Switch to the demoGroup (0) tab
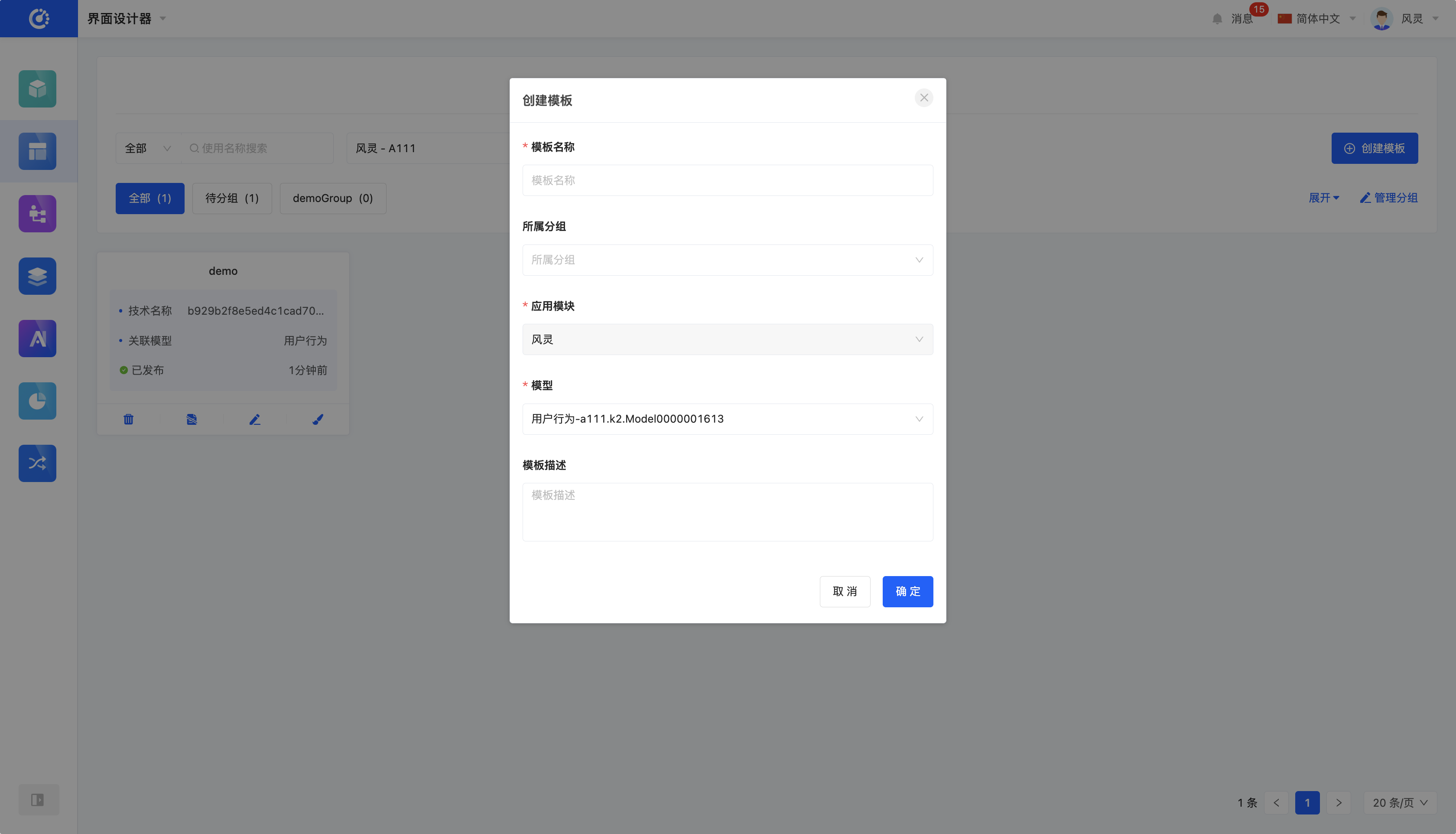1456x834 pixels. coord(333,198)
